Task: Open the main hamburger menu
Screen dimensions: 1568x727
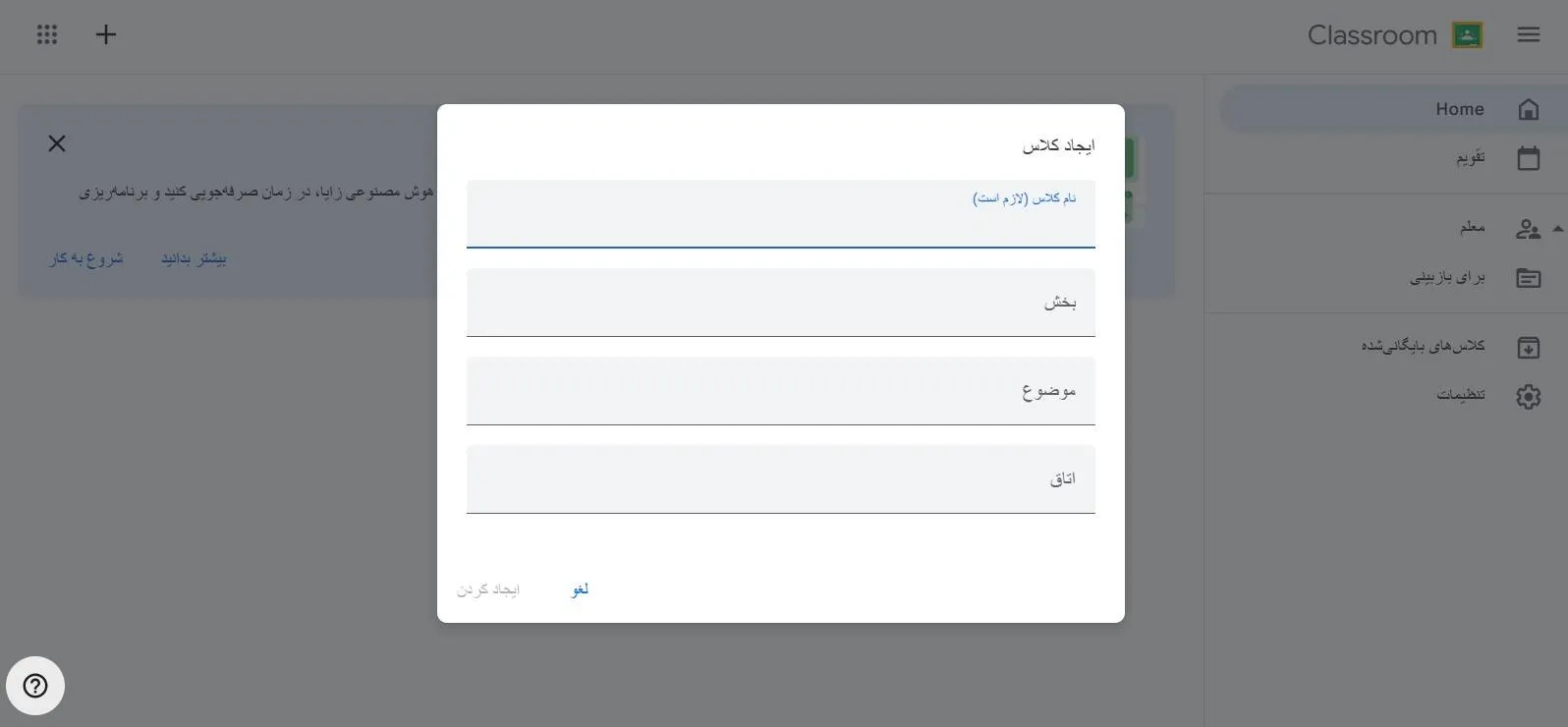Action: (x=1528, y=35)
